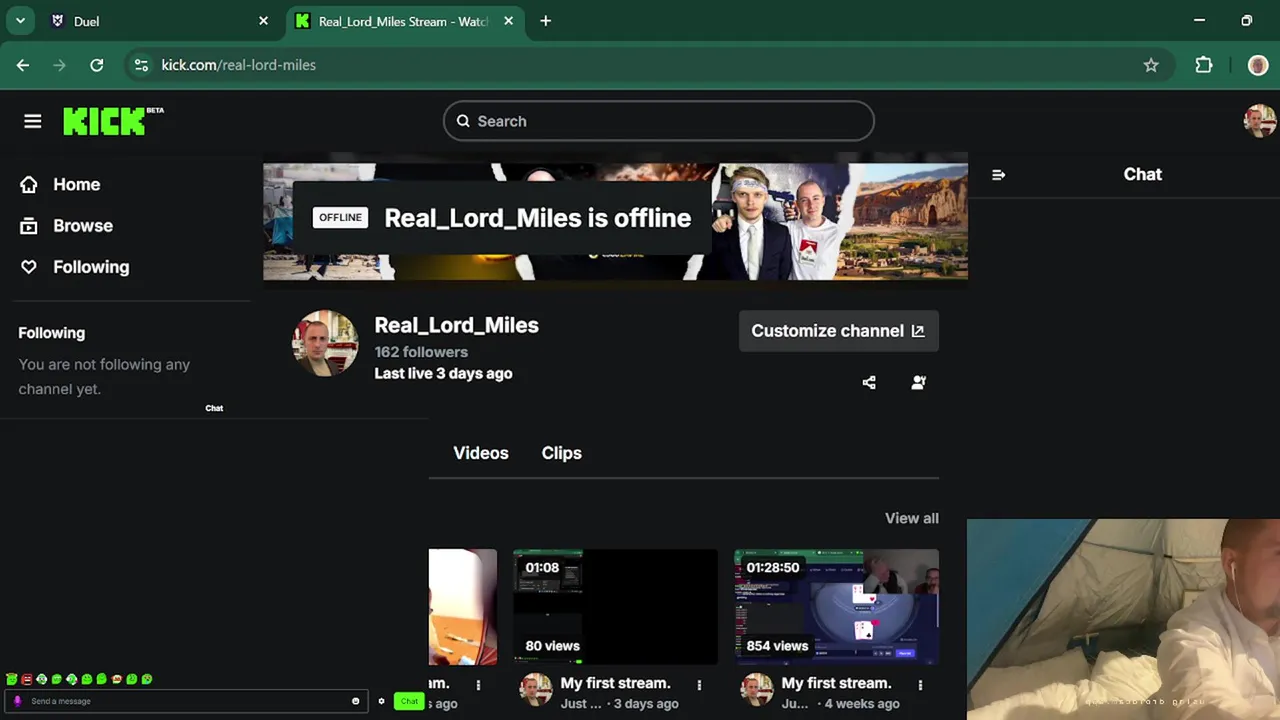Open the hamburger sidebar menu
This screenshot has height=720, width=1280.
[x=33, y=121]
